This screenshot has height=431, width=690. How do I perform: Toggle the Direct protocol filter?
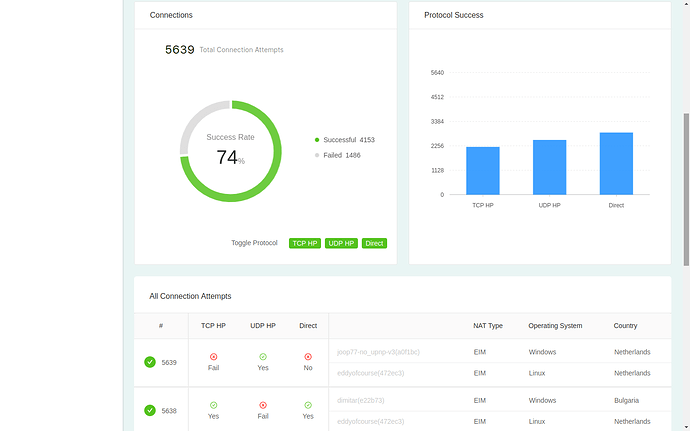pos(374,243)
